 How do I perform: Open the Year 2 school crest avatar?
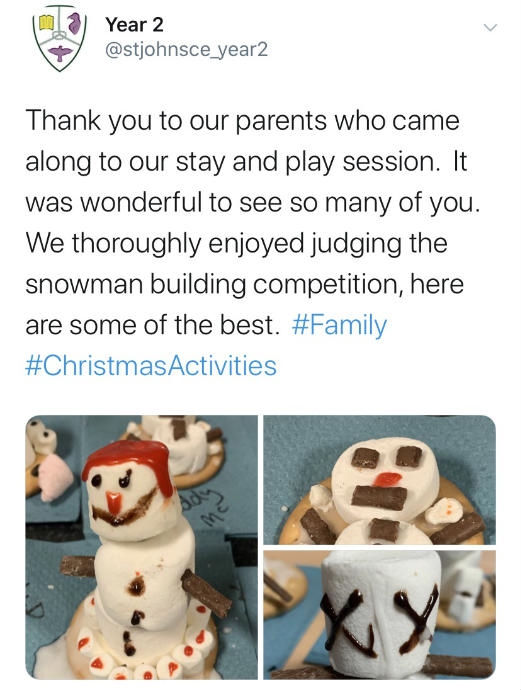(x=59, y=39)
